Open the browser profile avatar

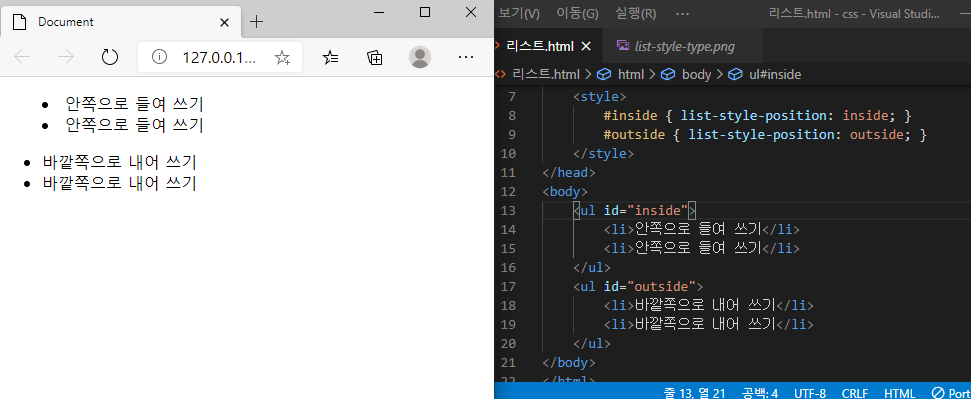pos(420,58)
